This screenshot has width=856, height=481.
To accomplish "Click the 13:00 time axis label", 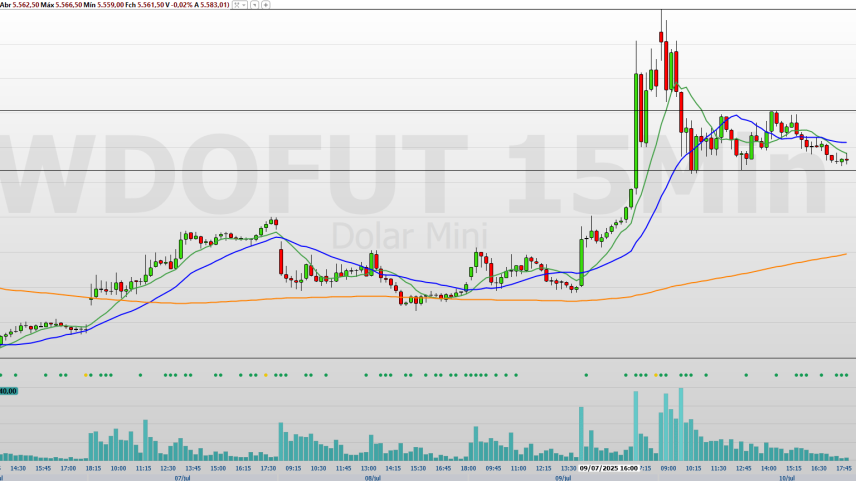I will click(x=368, y=468).
